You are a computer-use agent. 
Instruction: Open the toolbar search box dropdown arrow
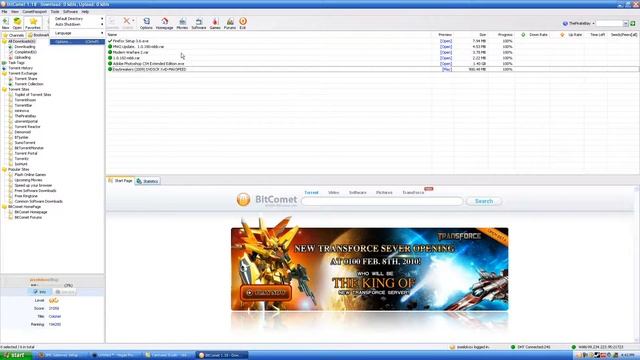coord(625,24)
